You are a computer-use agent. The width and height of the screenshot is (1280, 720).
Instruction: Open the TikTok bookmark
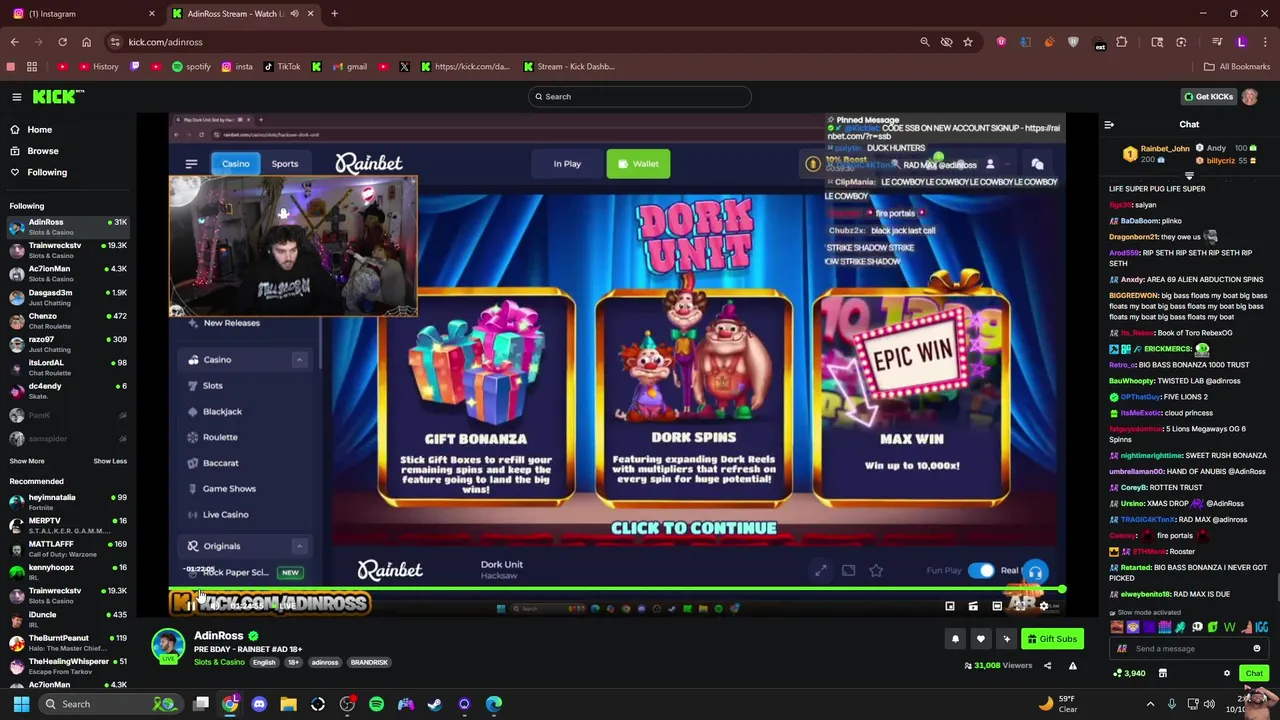(x=282, y=67)
